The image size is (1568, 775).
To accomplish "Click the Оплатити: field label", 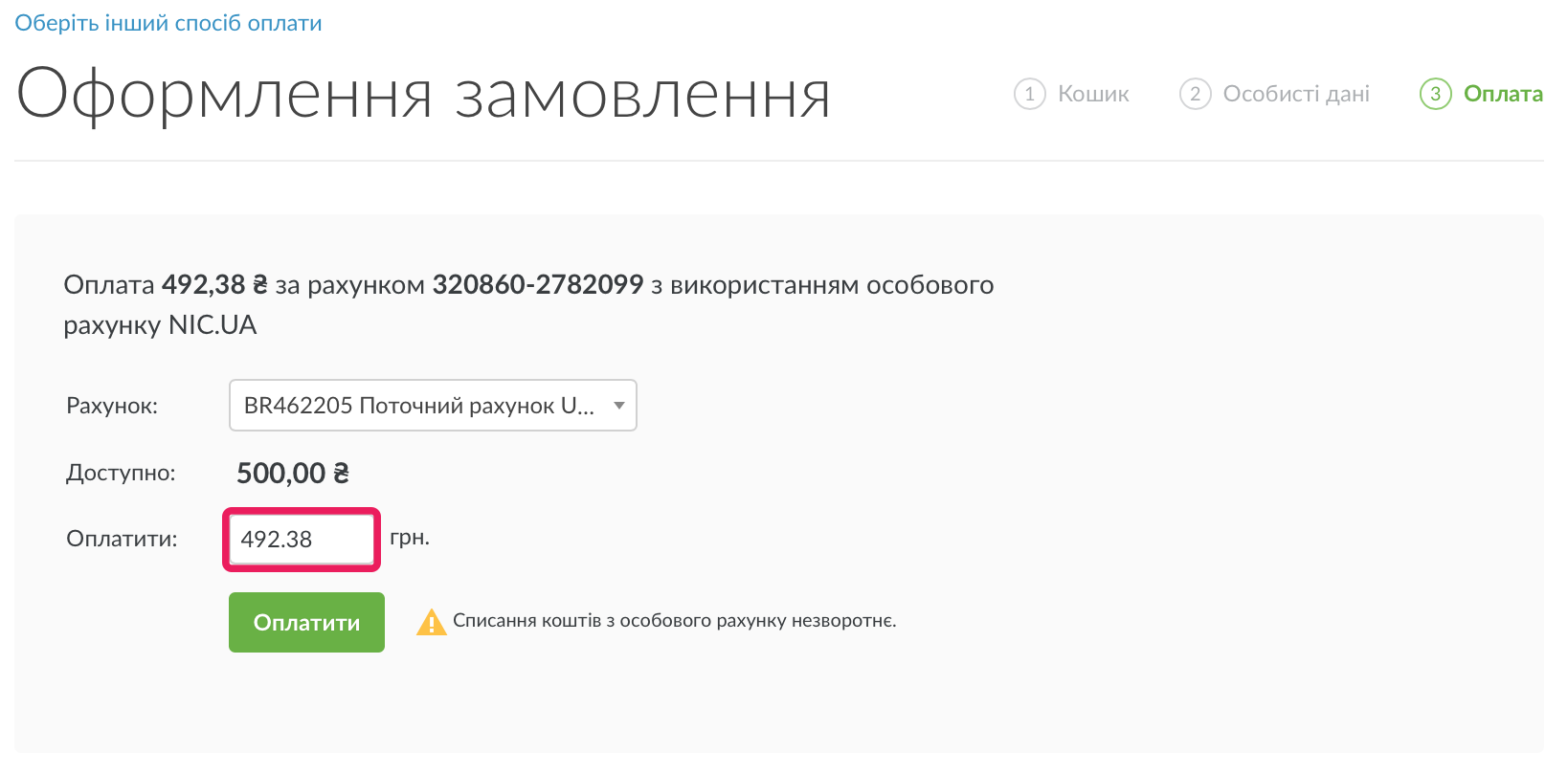I will tap(122, 539).
